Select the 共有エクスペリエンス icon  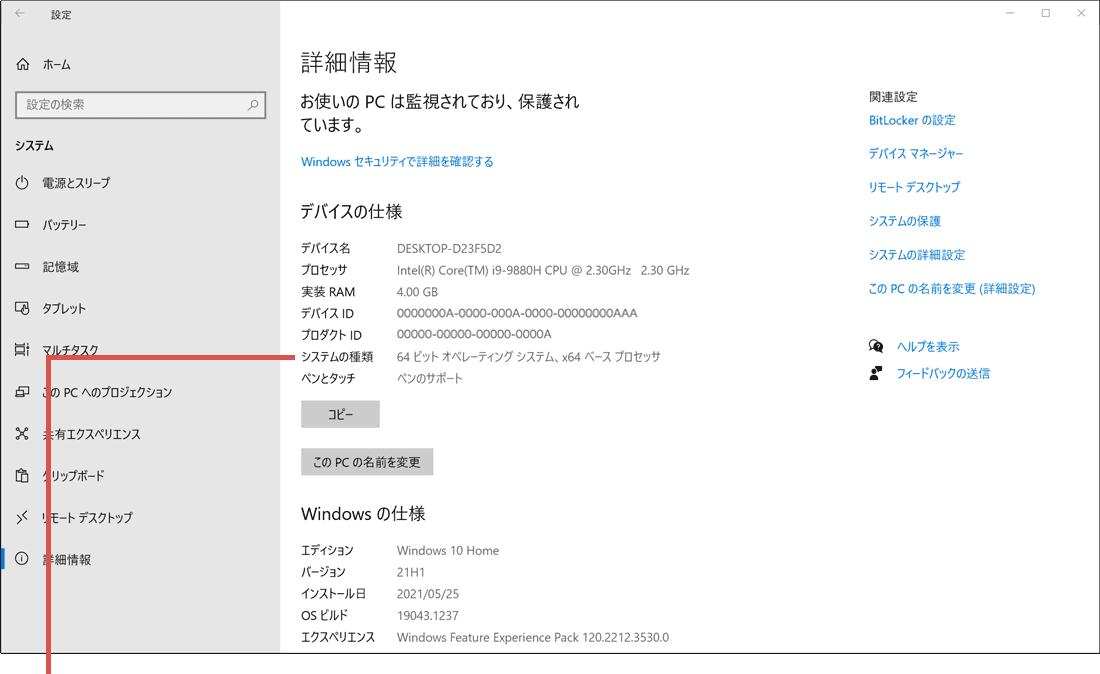click(22, 434)
